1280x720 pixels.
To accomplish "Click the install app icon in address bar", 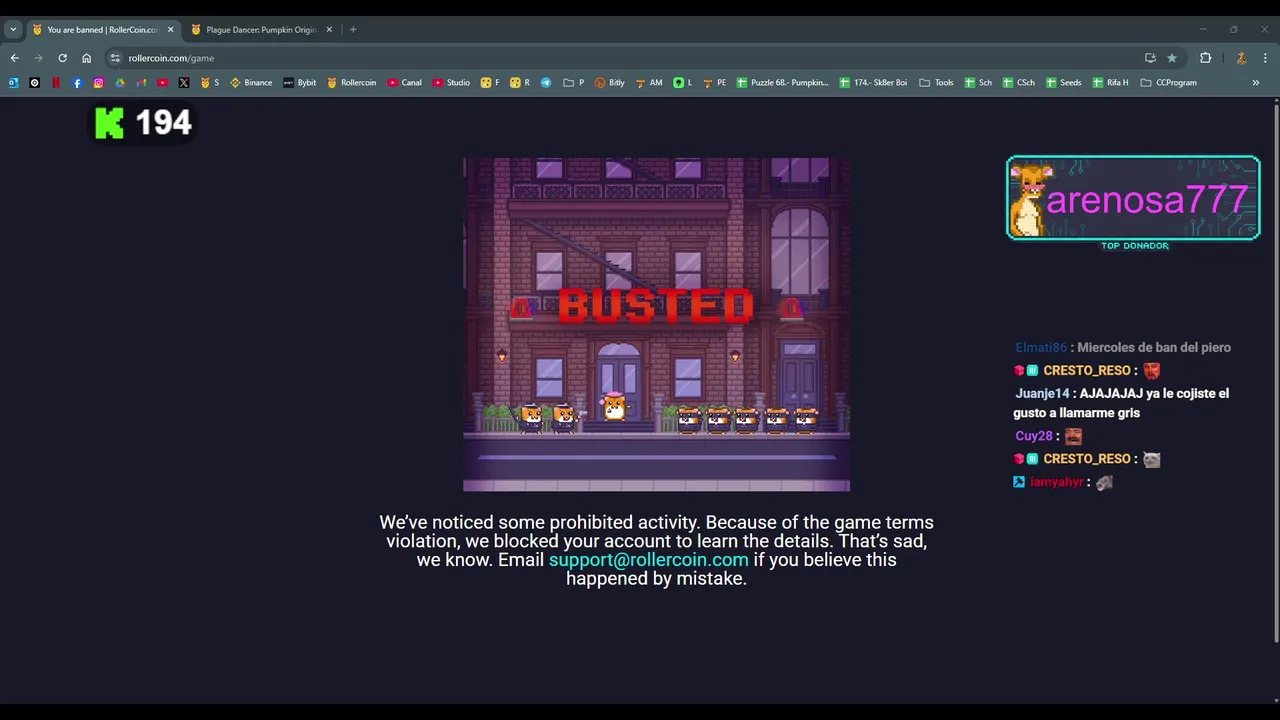I will click(x=1150, y=58).
